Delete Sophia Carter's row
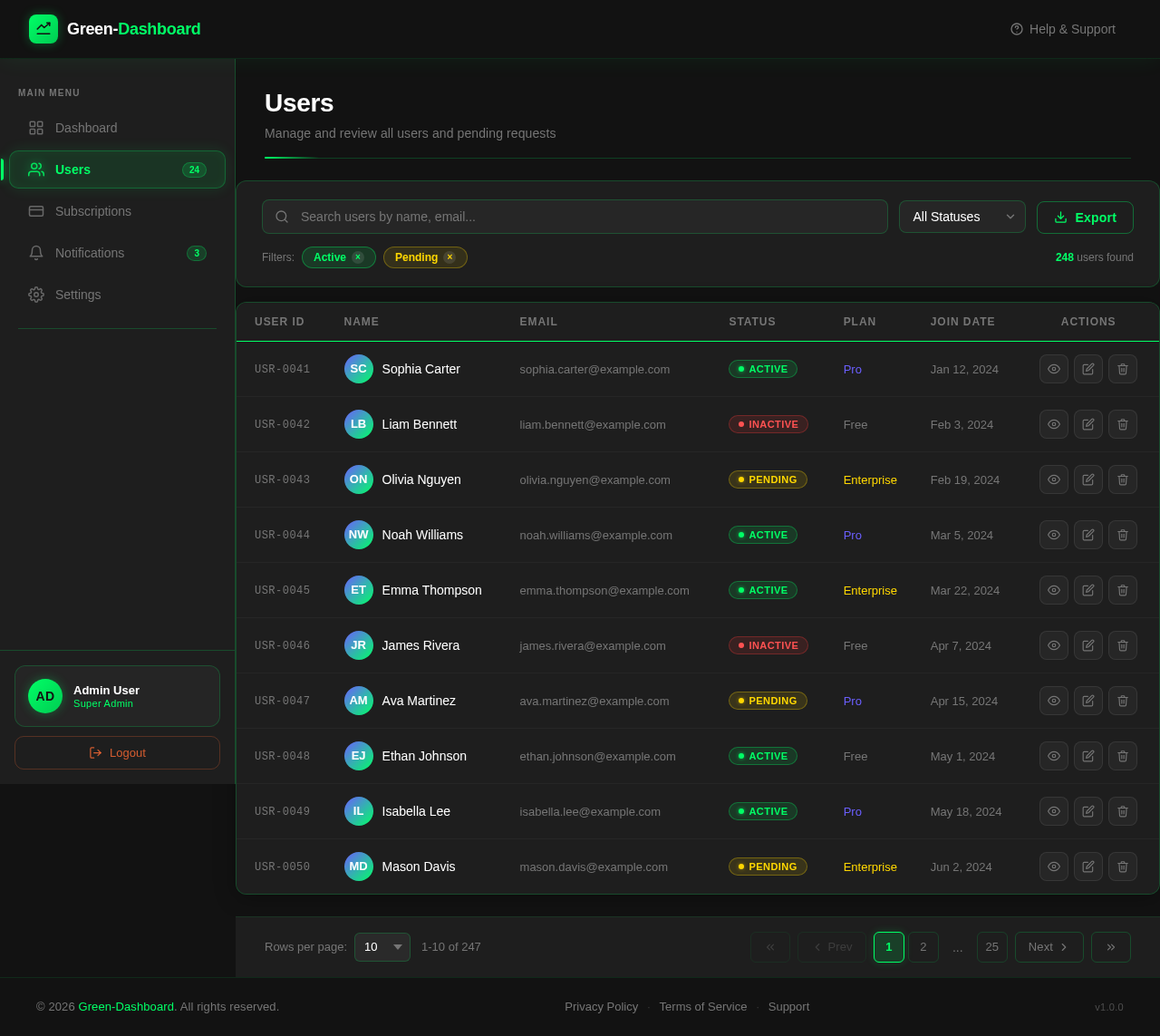The width and height of the screenshot is (1160, 1036). point(1123,369)
